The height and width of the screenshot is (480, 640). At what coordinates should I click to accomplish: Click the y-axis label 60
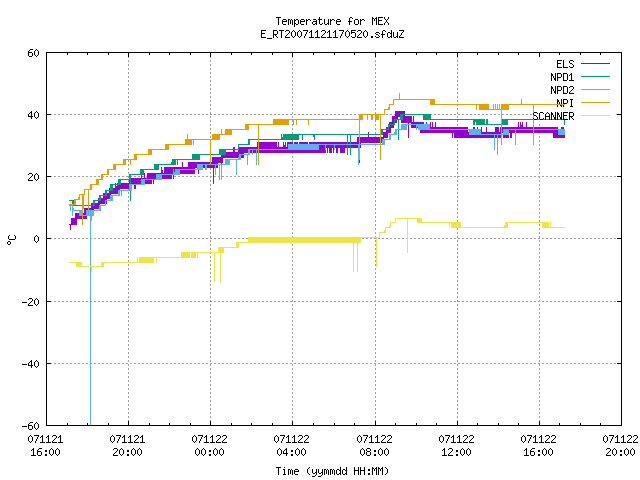[33, 53]
